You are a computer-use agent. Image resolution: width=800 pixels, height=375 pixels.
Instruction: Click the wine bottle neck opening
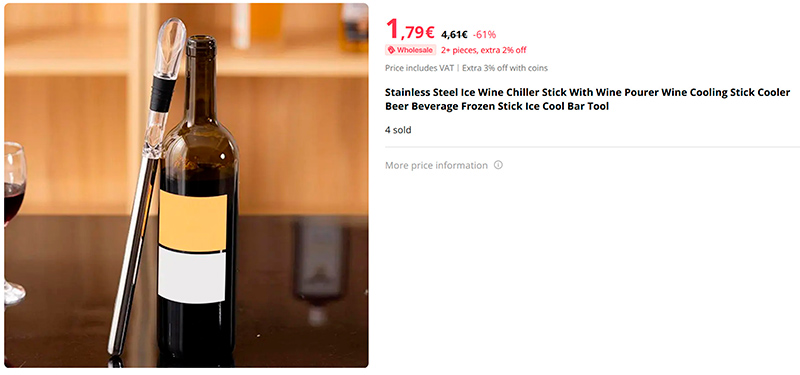(200, 41)
